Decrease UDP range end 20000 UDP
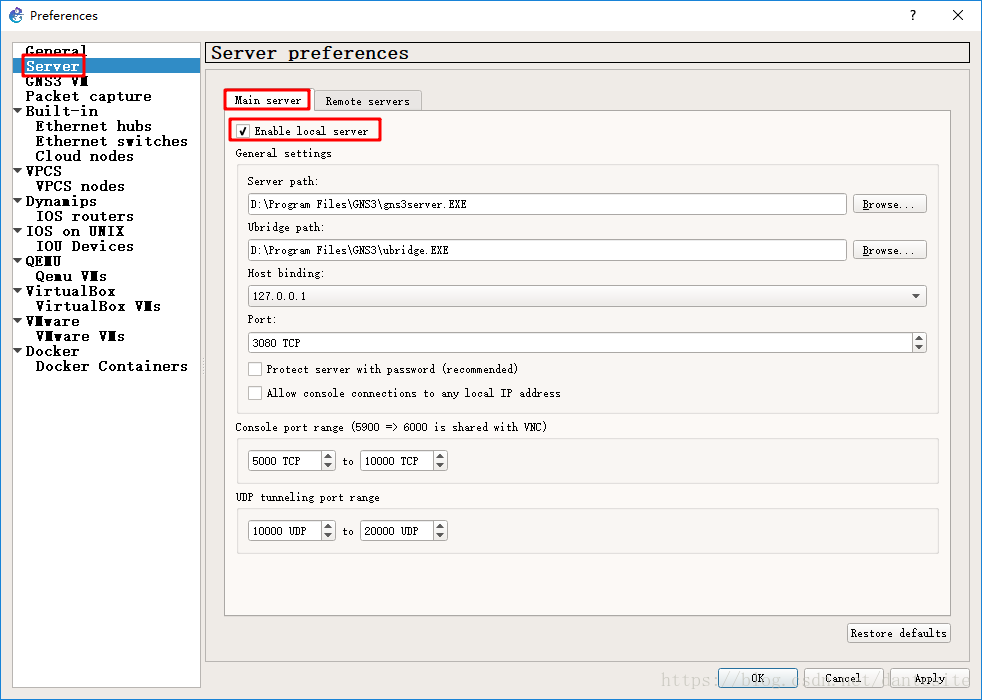The image size is (982, 700). (x=440, y=535)
